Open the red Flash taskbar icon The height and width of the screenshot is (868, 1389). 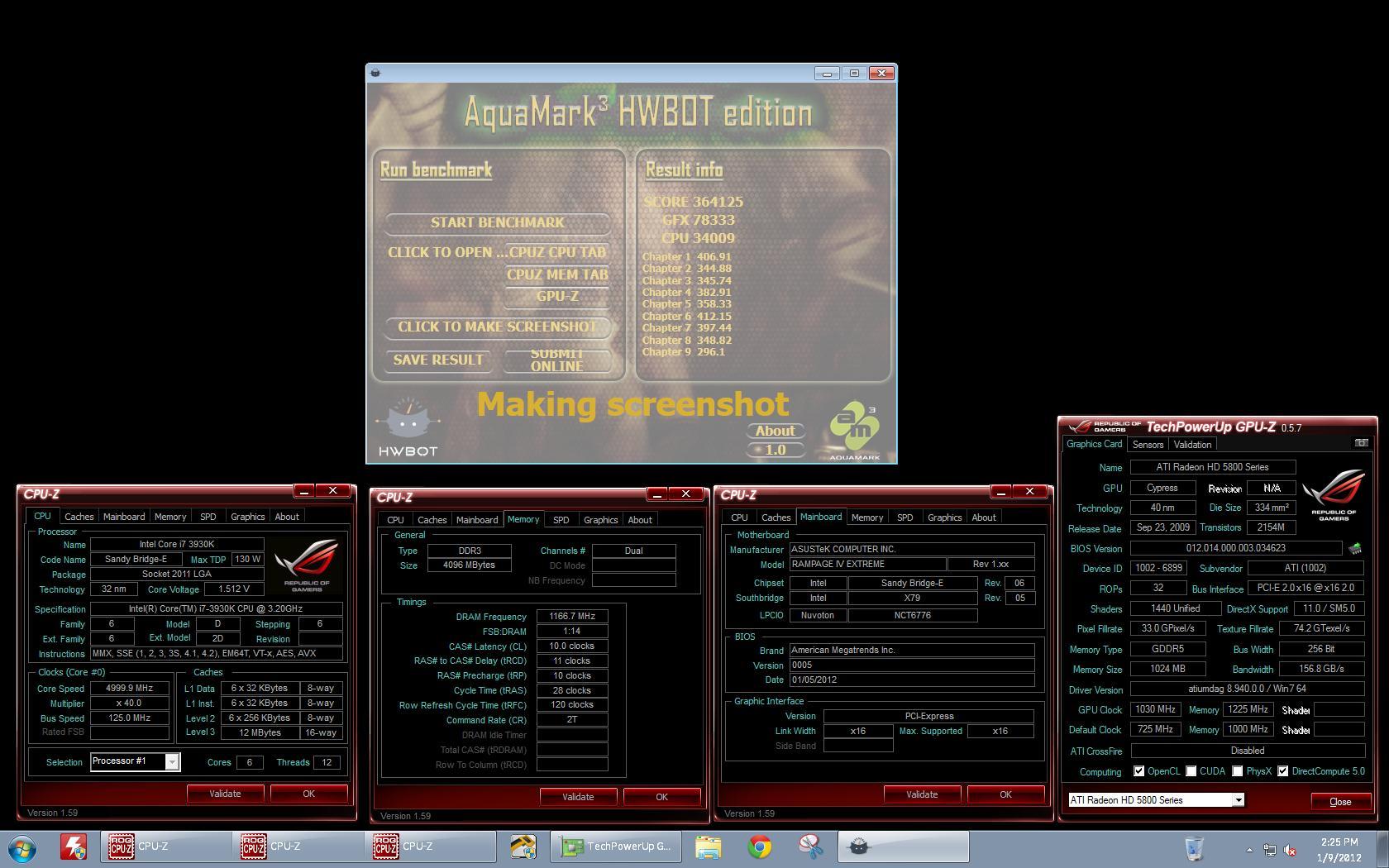tap(74, 847)
